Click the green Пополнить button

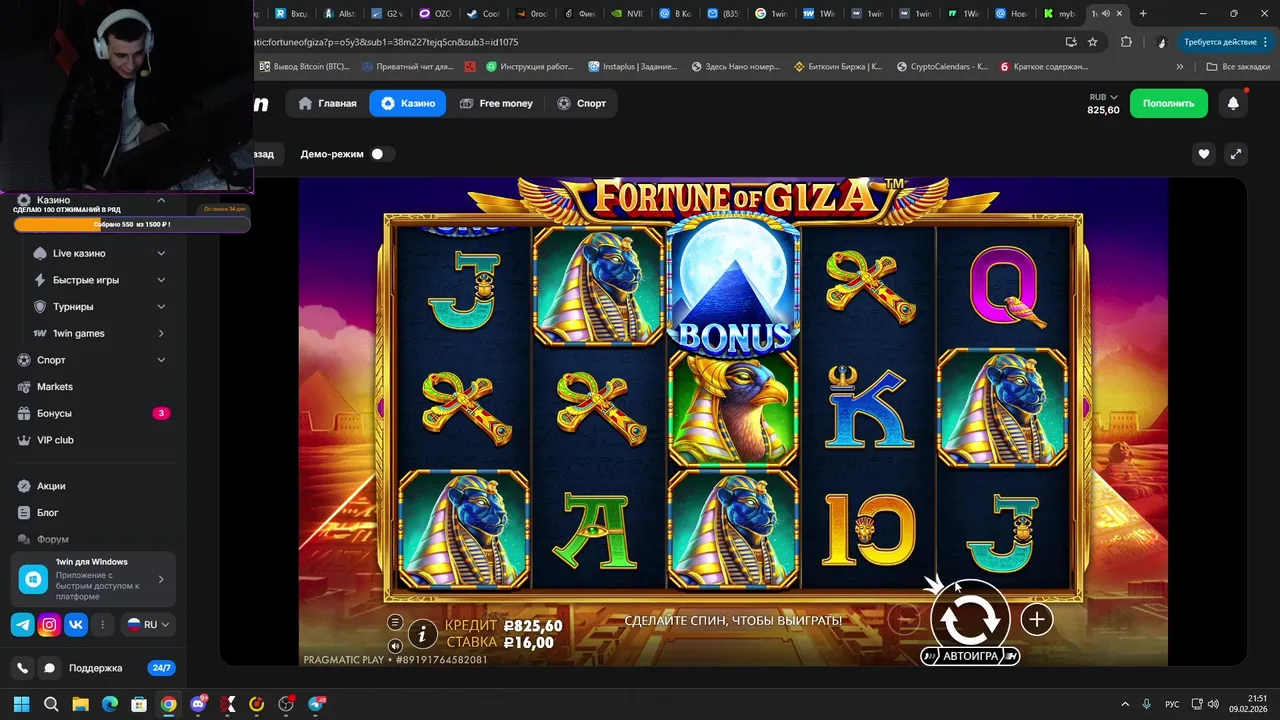pos(1168,103)
